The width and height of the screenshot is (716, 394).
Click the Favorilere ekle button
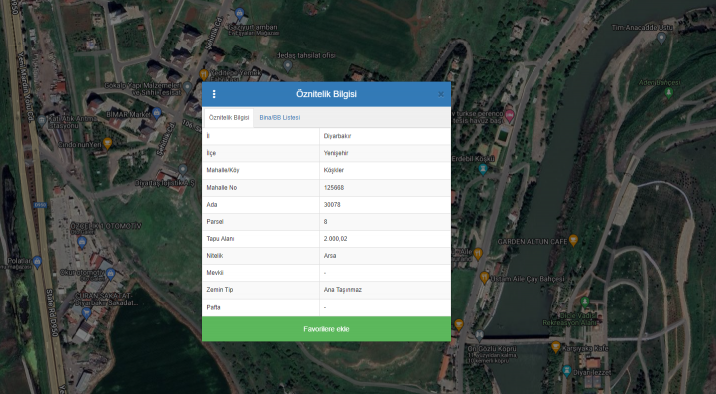pyautogui.click(x=326, y=329)
